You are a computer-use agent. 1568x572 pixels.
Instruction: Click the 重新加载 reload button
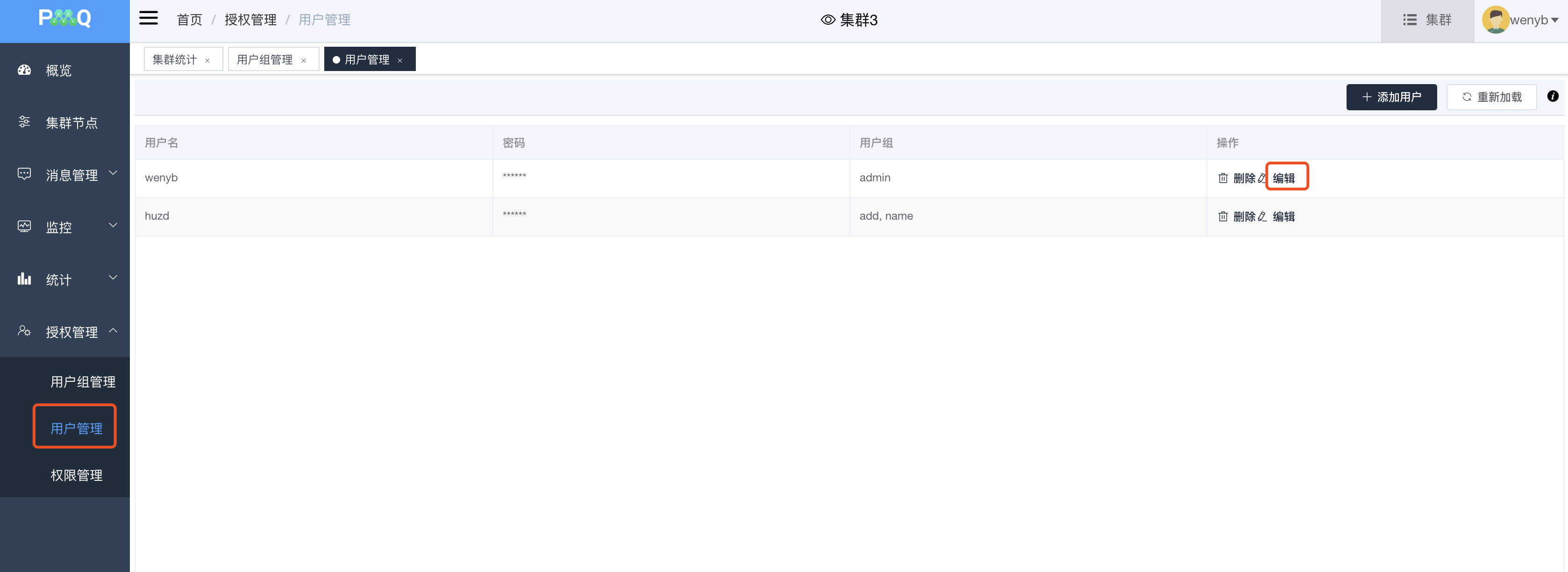coord(1491,97)
